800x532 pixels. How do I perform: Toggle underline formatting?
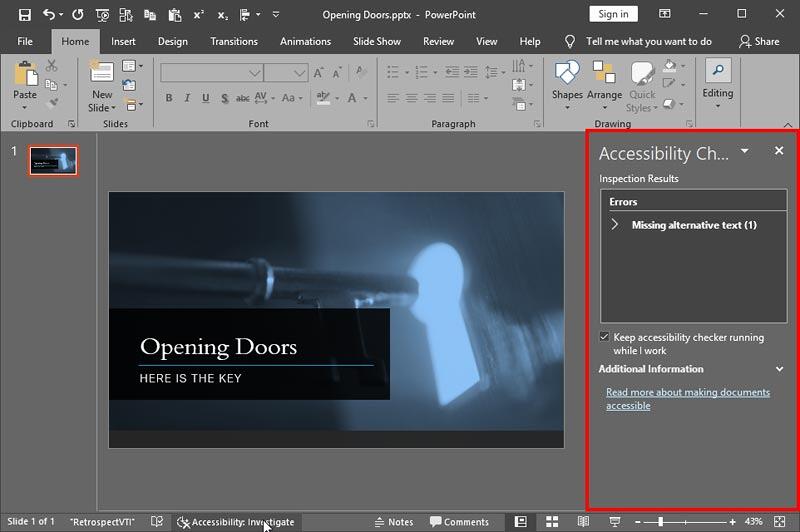pyautogui.click(x=206, y=98)
